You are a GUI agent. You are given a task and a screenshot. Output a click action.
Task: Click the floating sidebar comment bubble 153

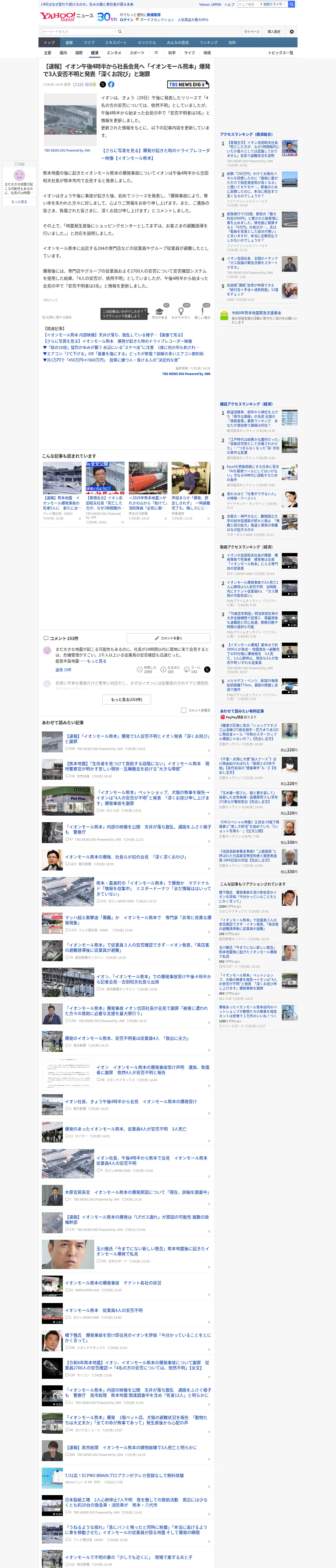tap(20, 164)
